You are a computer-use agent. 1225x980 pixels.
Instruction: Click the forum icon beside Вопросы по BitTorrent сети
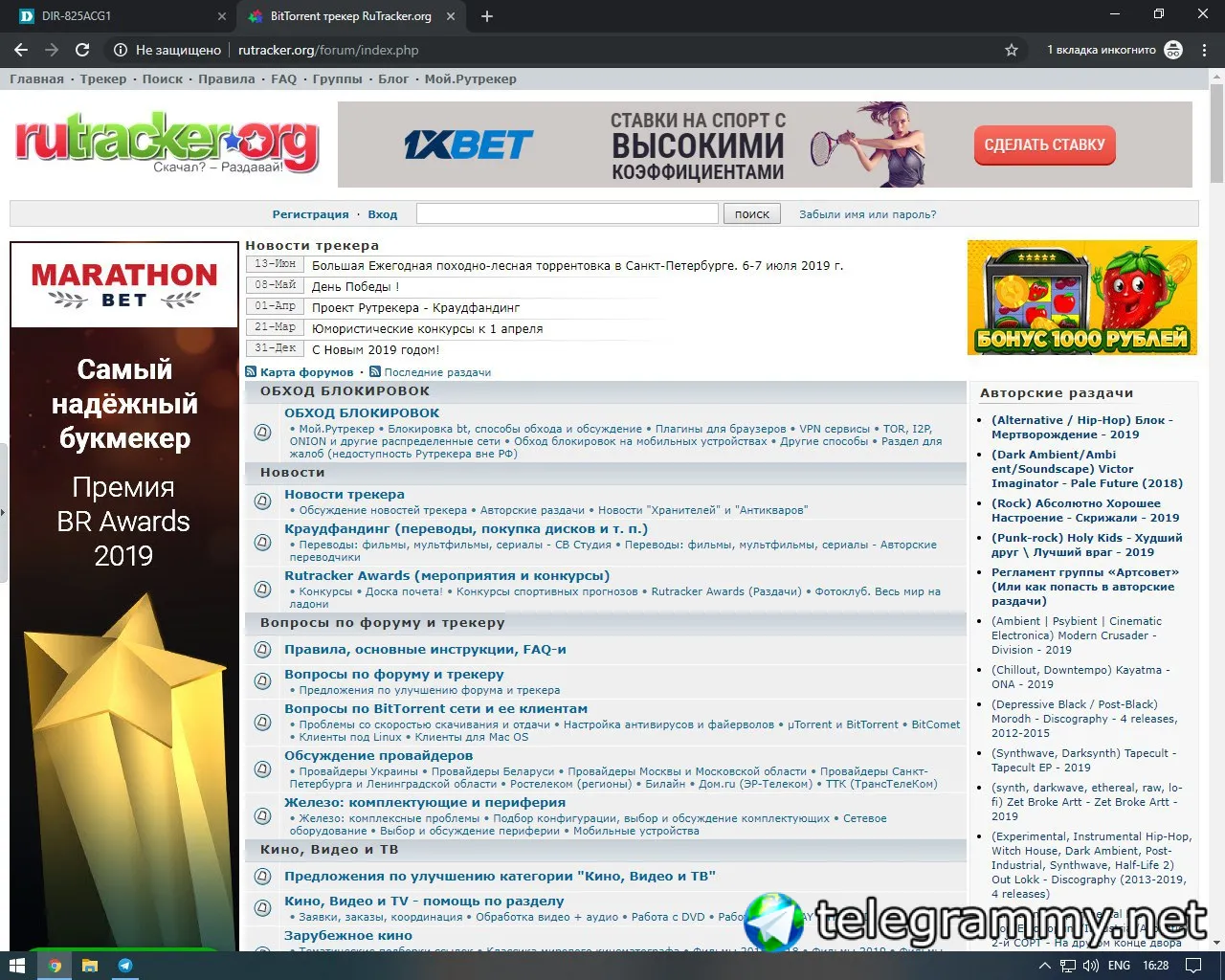click(x=262, y=723)
